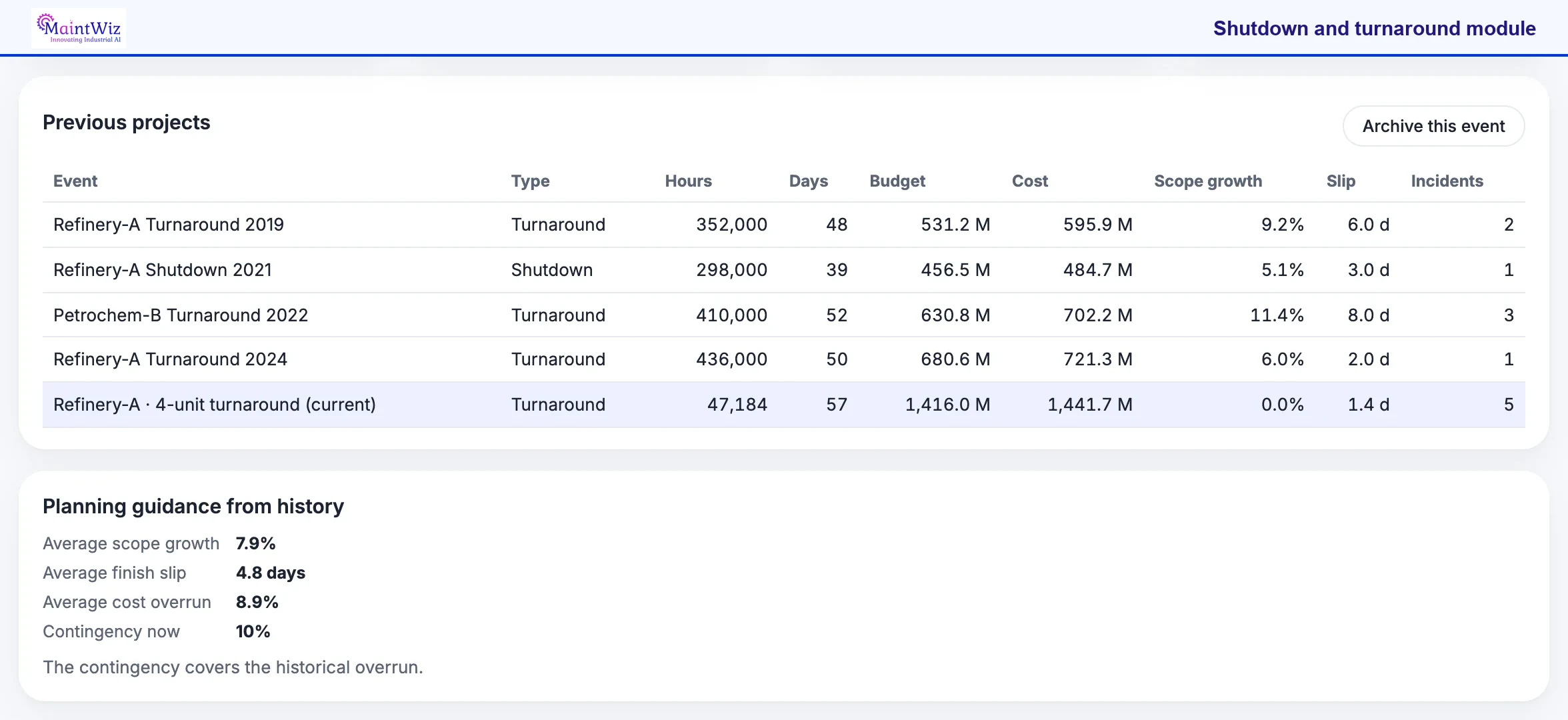Click the Scope growth column header
Viewport: 1568px width, 720px height.
pos(1208,181)
